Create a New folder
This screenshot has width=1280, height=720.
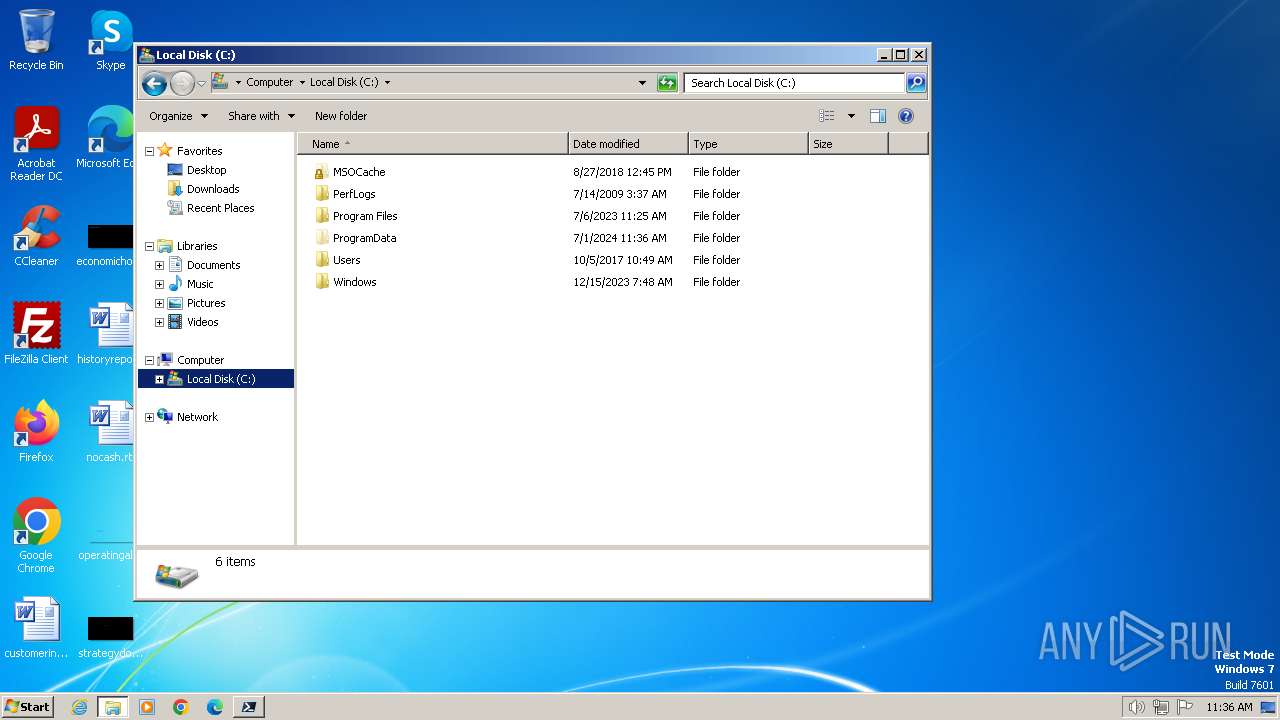coord(341,116)
